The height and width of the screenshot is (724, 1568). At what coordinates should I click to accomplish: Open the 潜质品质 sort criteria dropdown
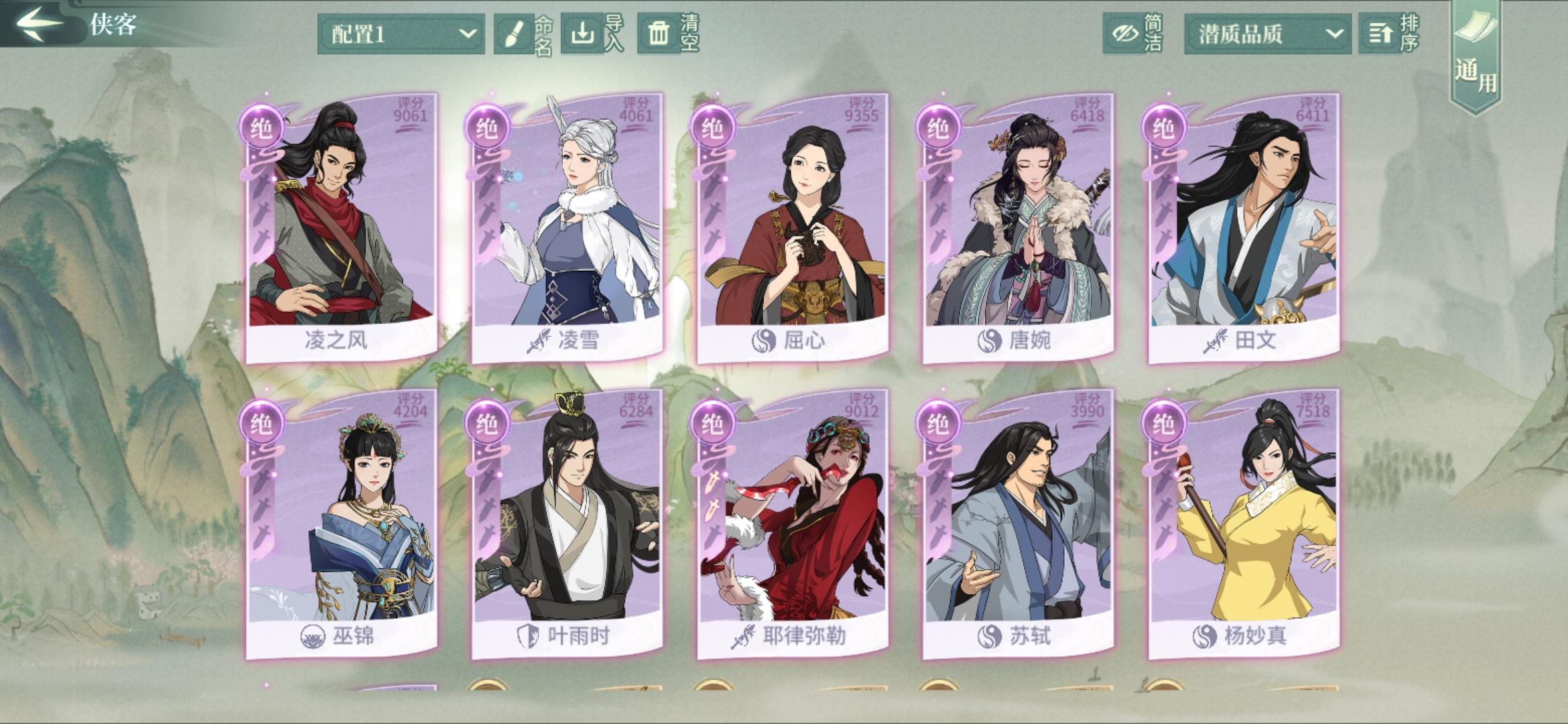coord(1267,34)
